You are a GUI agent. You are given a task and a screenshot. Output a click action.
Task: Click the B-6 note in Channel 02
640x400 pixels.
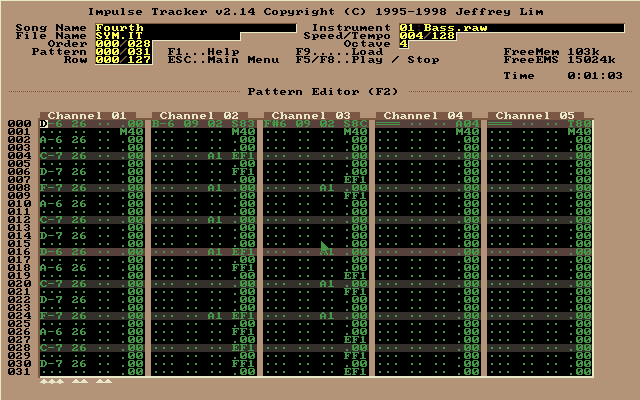(x=163, y=124)
